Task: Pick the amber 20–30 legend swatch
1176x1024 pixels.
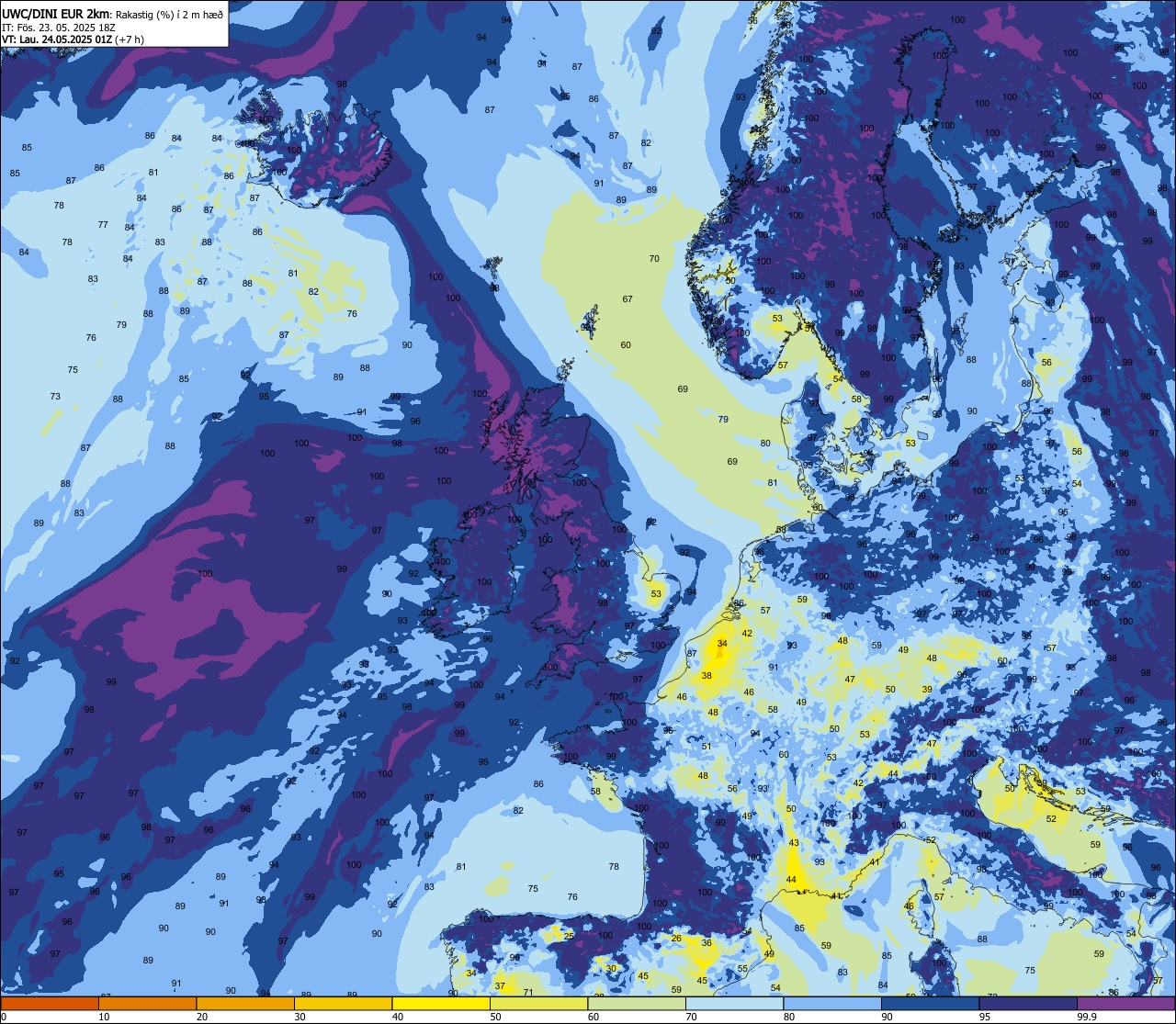Action: (245, 1003)
